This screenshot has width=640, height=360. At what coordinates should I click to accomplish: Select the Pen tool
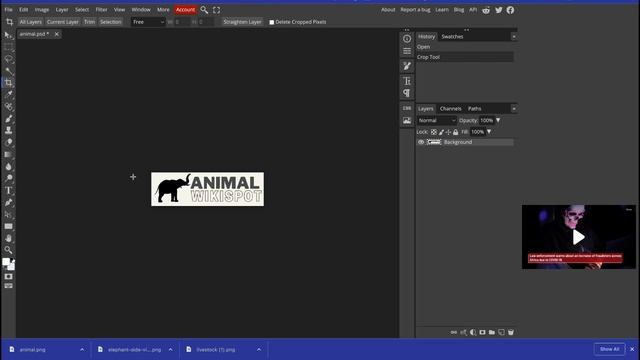8,202
